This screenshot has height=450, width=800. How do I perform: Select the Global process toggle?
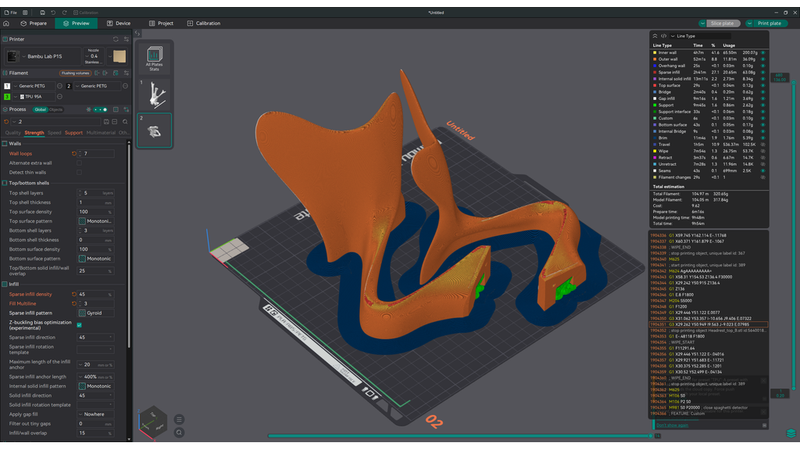[40, 110]
